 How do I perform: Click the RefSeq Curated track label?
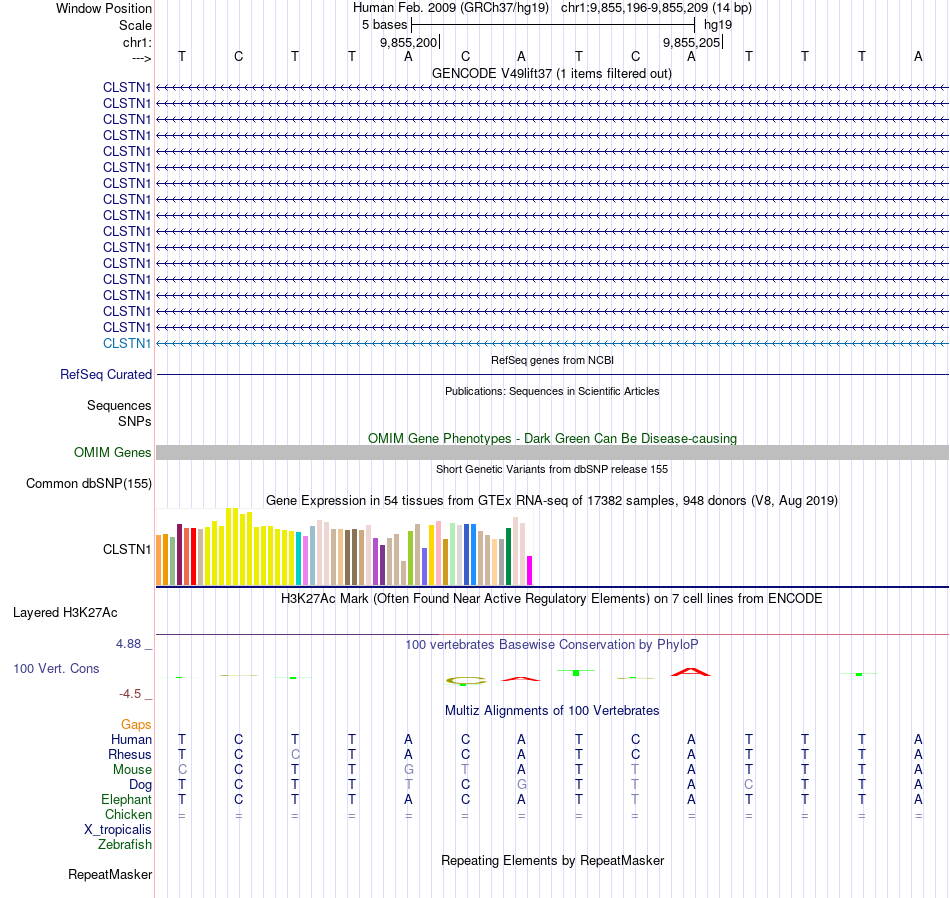pyautogui.click(x=106, y=374)
